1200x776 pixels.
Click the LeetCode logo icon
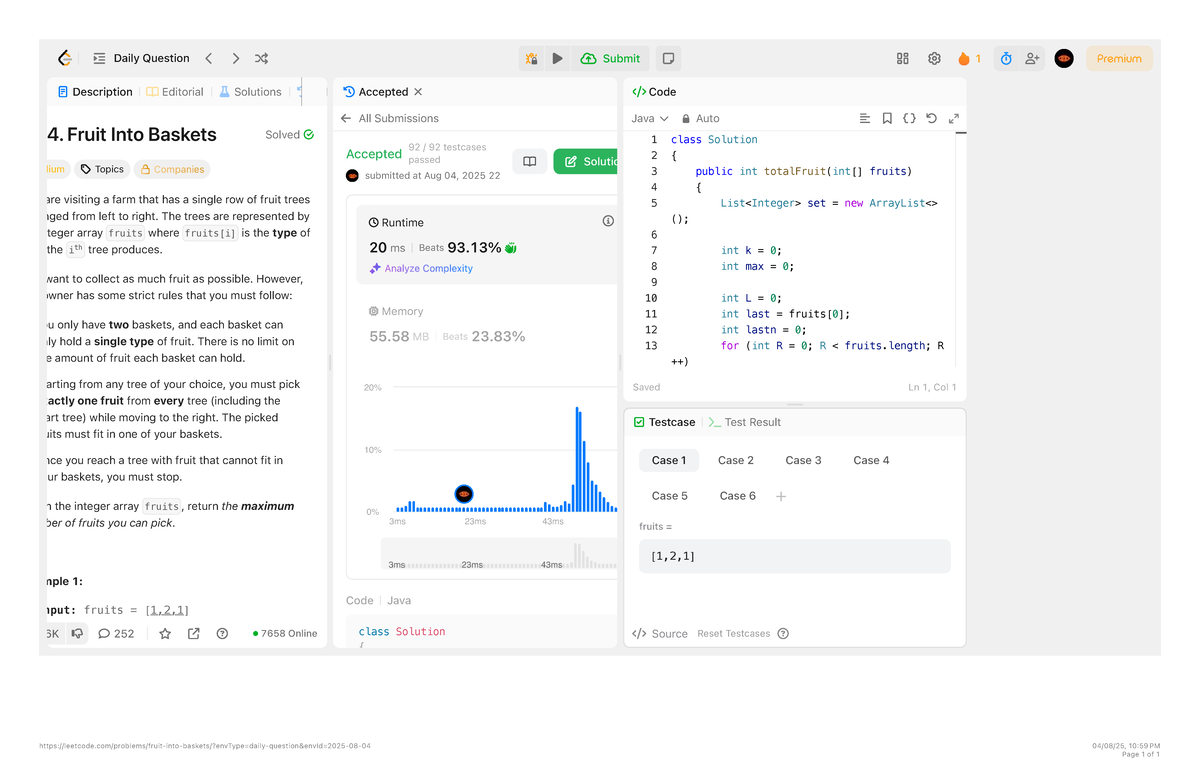[x=65, y=58]
